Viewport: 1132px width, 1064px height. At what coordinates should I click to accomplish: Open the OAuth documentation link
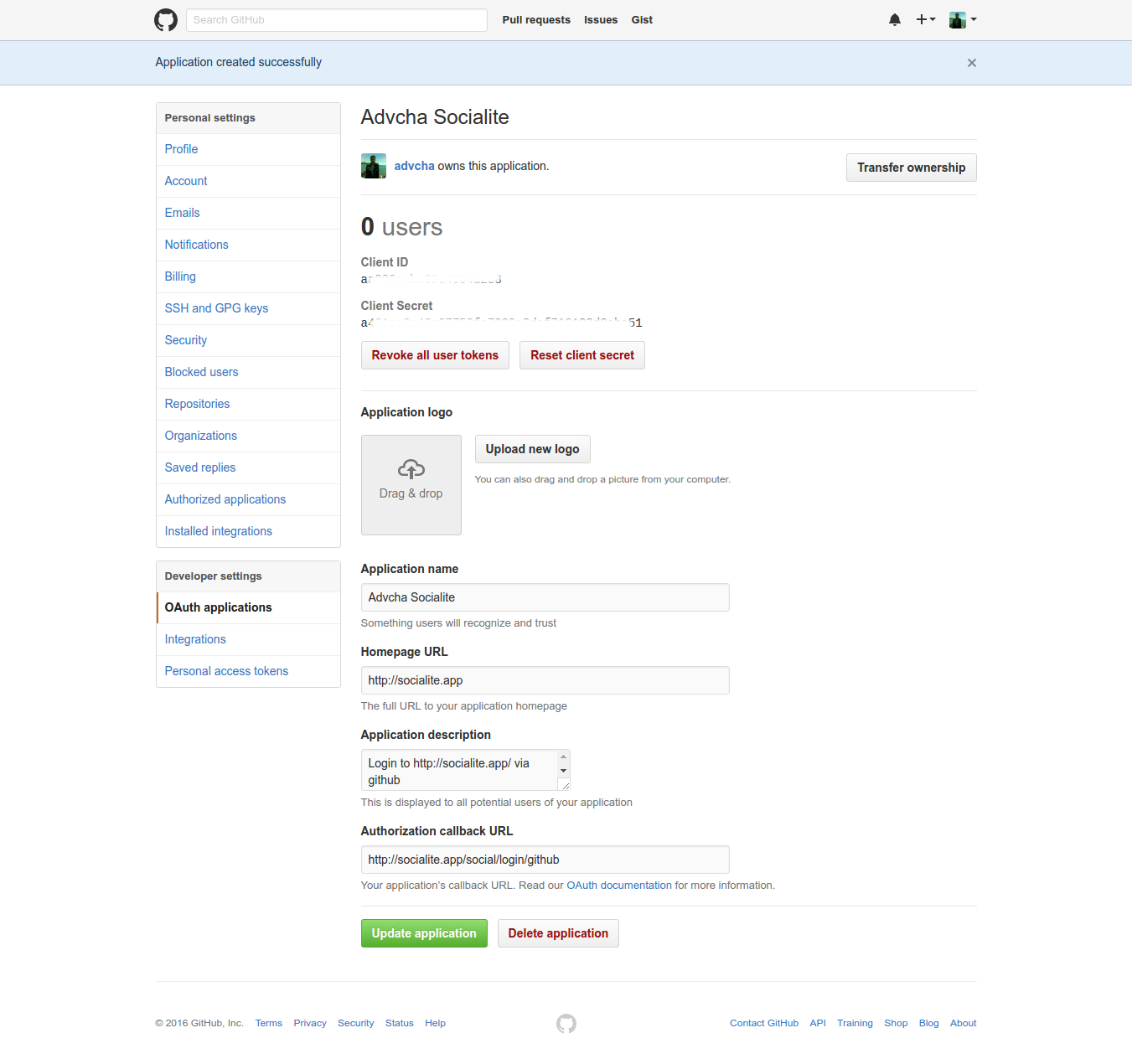(x=619, y=886)
